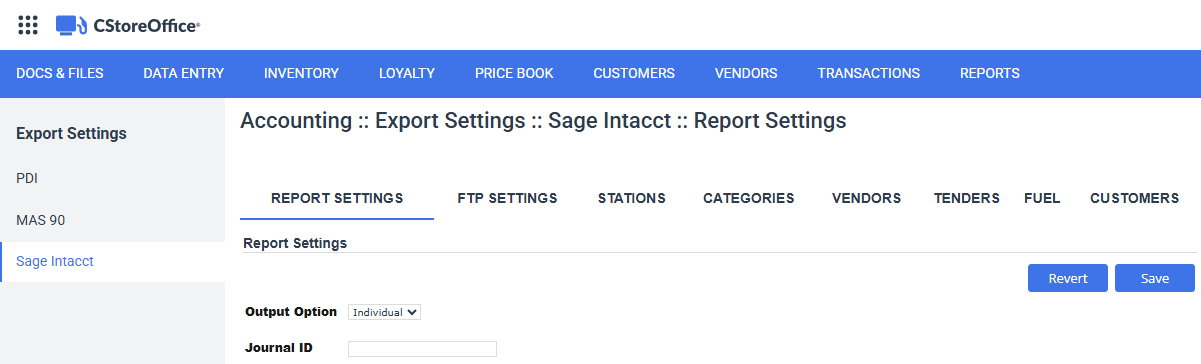This screenshot has width=1201, height=364.
Task: Focus the Journal ID input field
Action: 422,348
